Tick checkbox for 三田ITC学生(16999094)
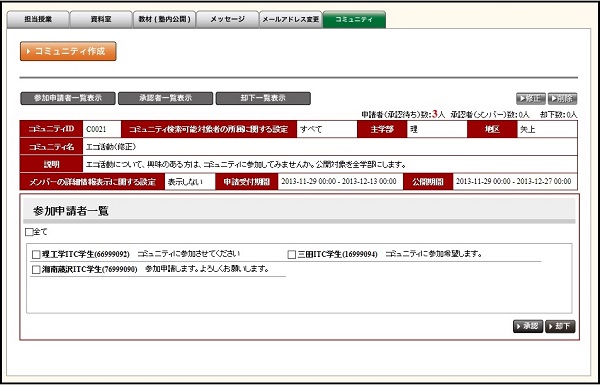 [x=292, y=254]
